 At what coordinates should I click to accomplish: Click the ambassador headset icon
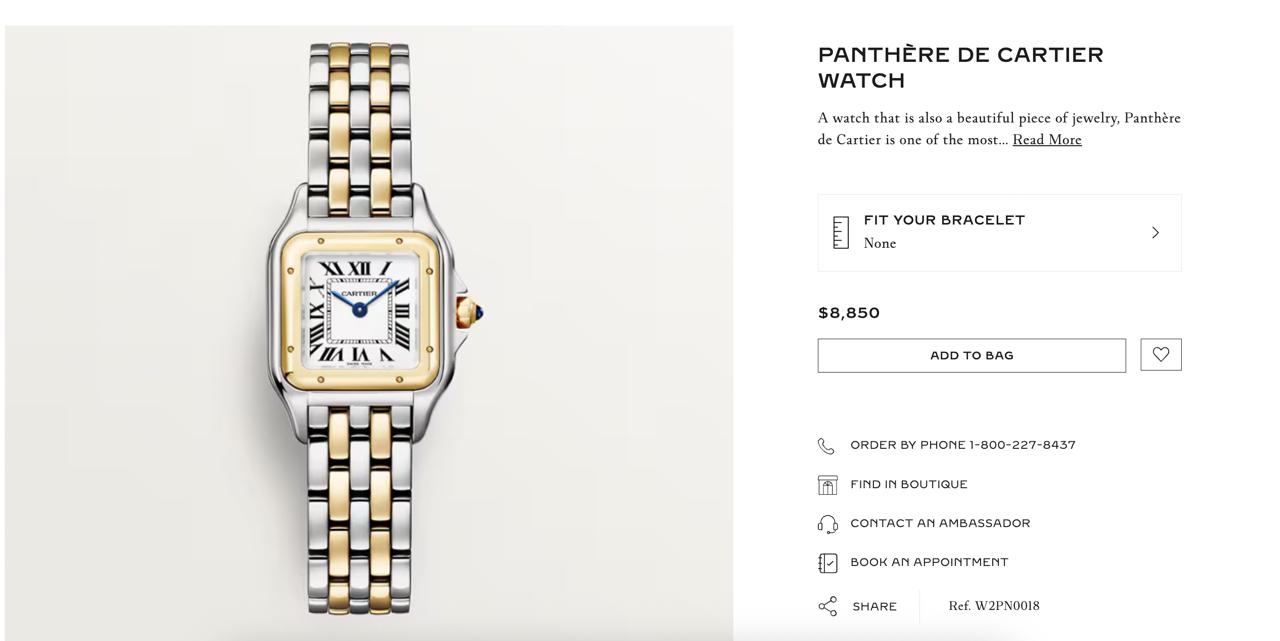pos(827,524)
